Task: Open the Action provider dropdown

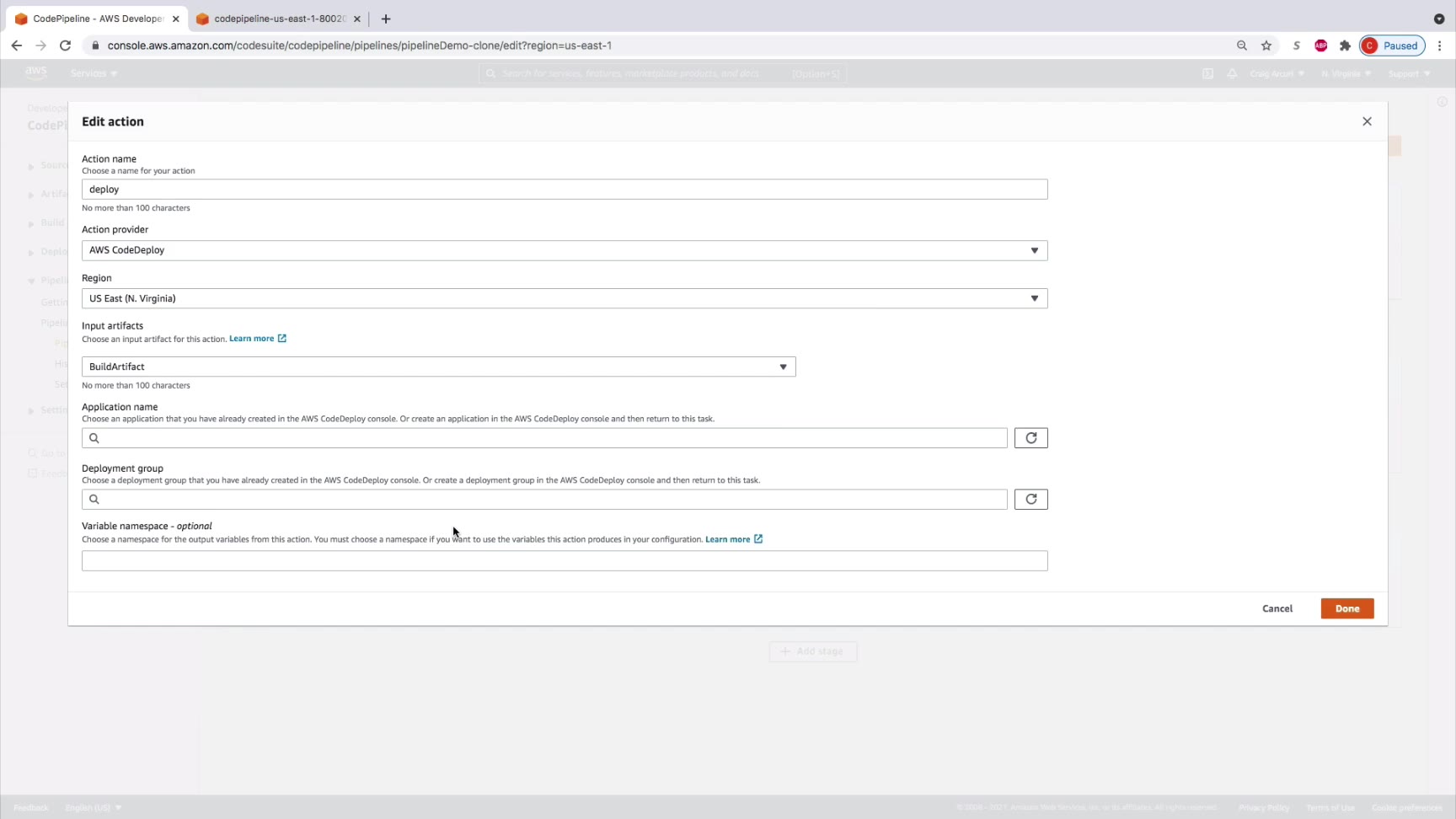Action: pyautogui.click(x=565, y=250)
